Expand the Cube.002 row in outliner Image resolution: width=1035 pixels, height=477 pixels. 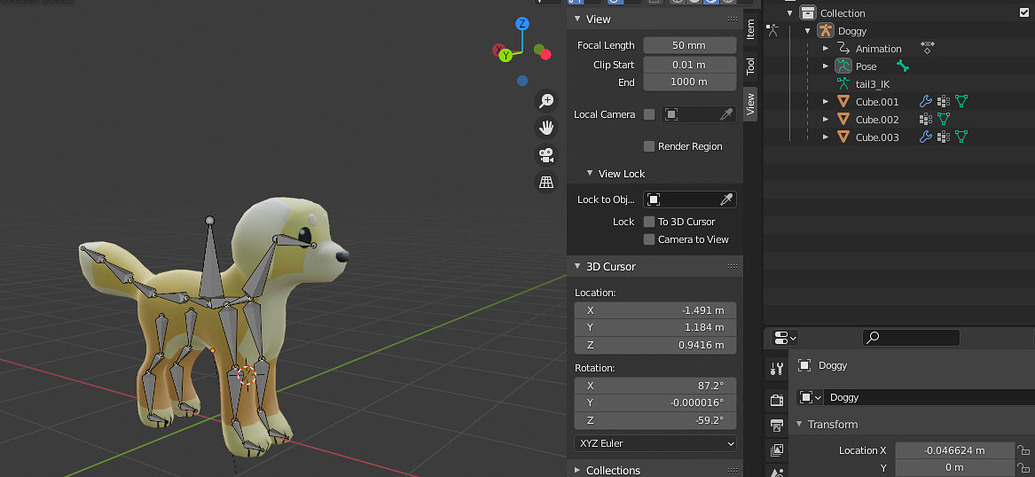(x=825, y=119)
